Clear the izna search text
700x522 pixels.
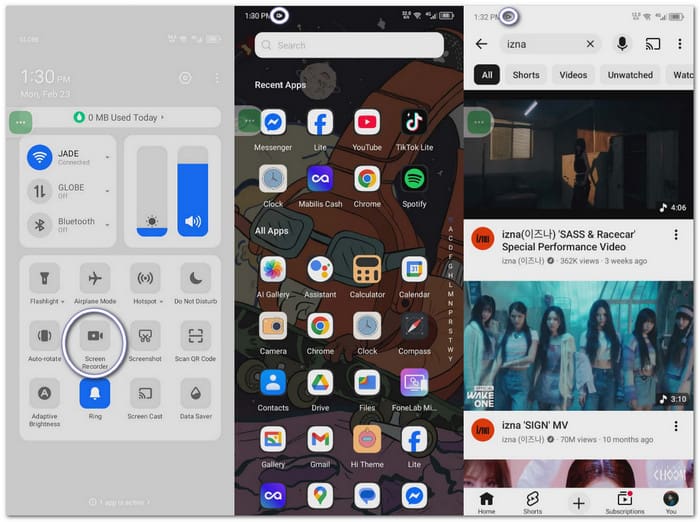(x=590, y=44)
